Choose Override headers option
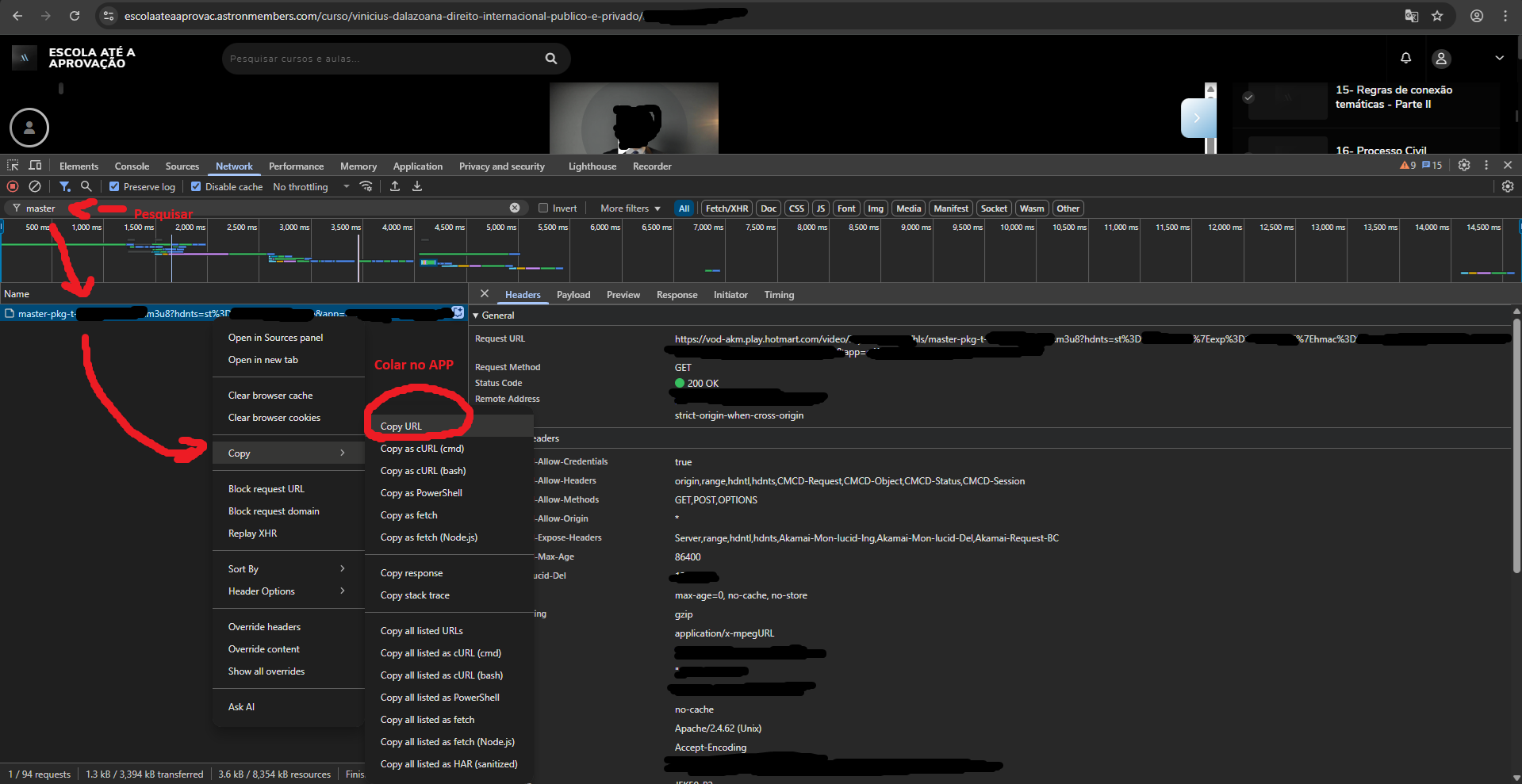1522x784 pixels. pos(288,627)
